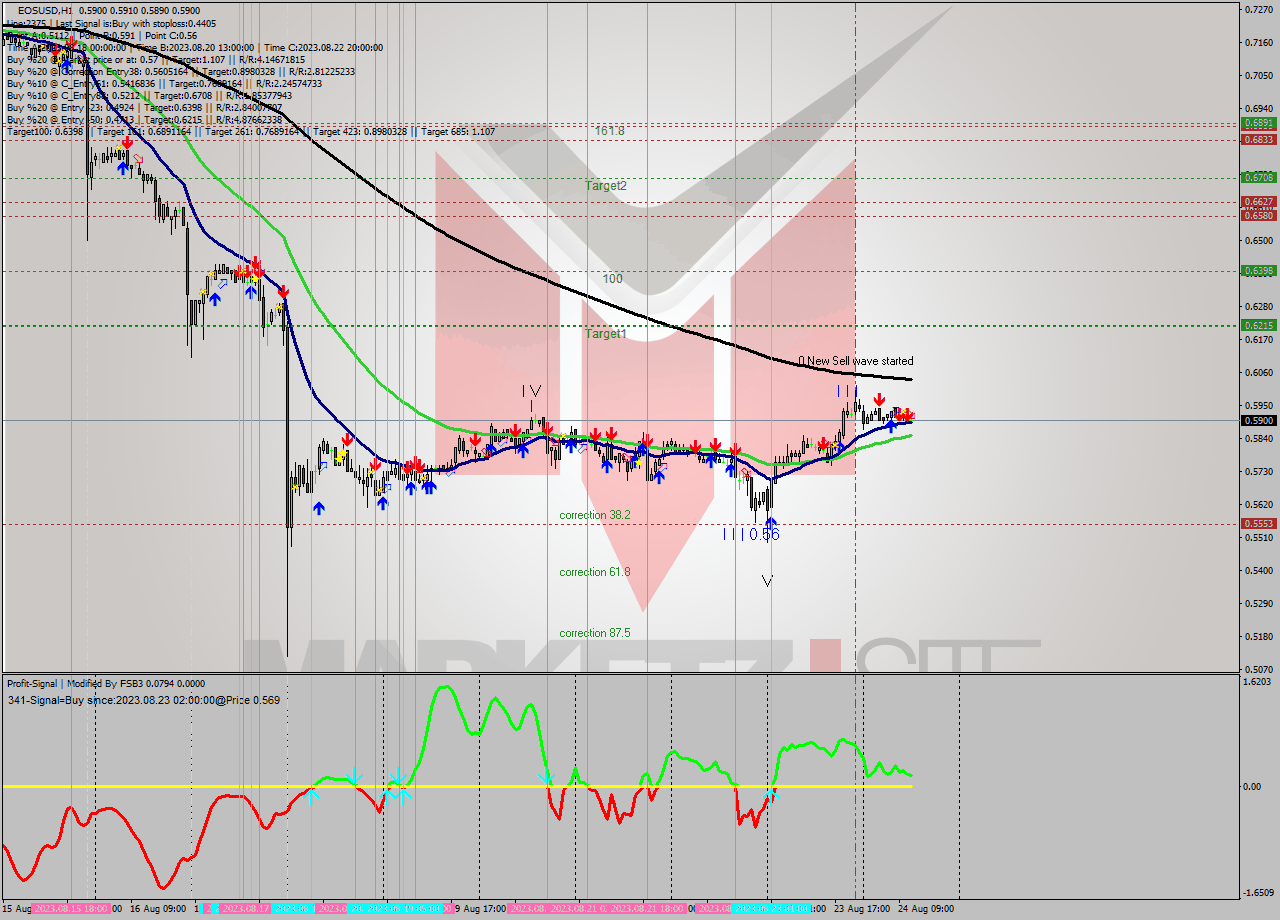Click the green 0.6398 price tag
This screenshot has width=1280, height=920.
pyautogui.click(x=1258, y=270)
